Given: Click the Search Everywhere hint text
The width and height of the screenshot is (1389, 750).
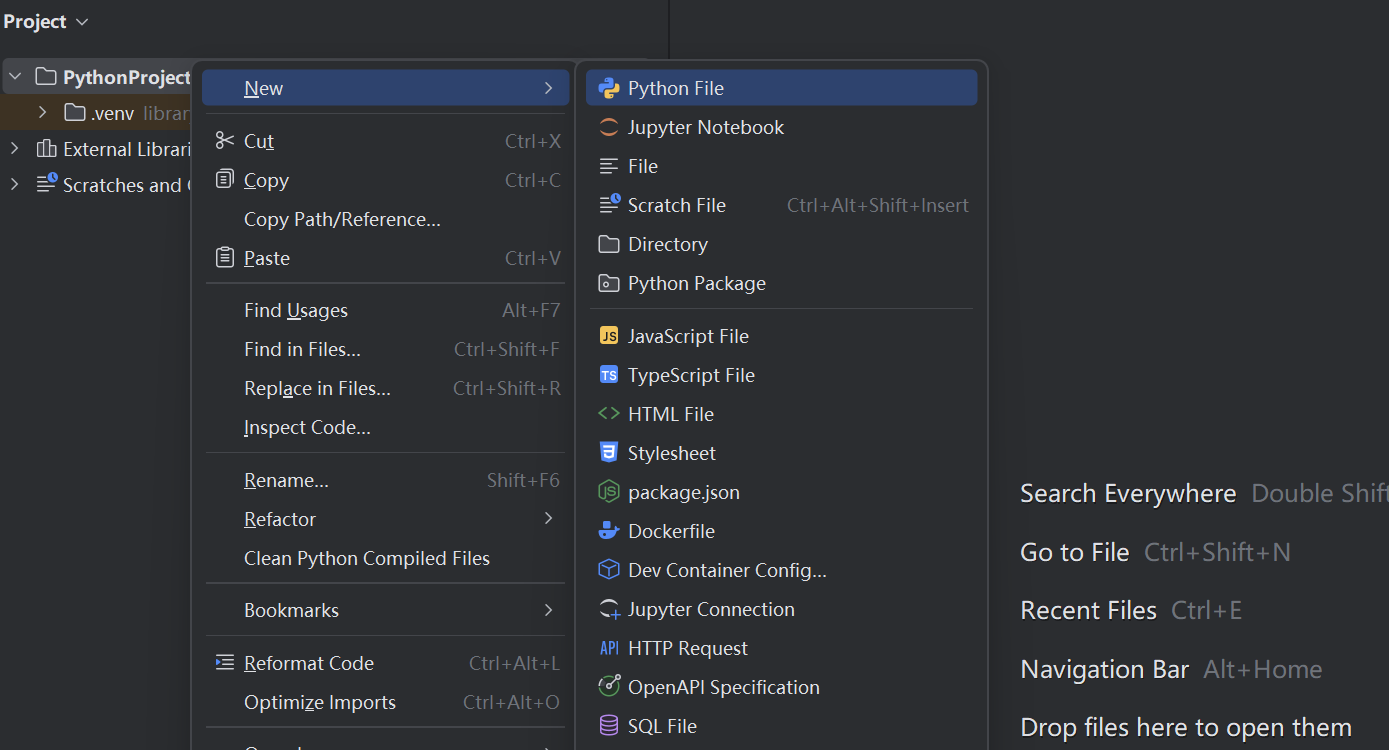Looking at the screenshot, I should [x=1128, y=493].
